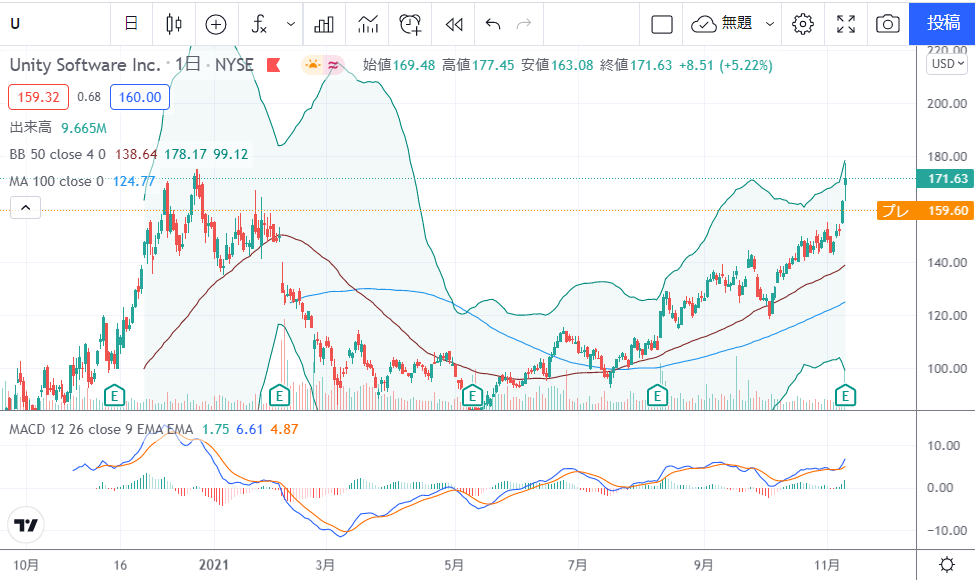The image size is (975, 580).
Task: Expand the layout management dropdown arrow
Action: pyautogui.click(x=770, y=24)
